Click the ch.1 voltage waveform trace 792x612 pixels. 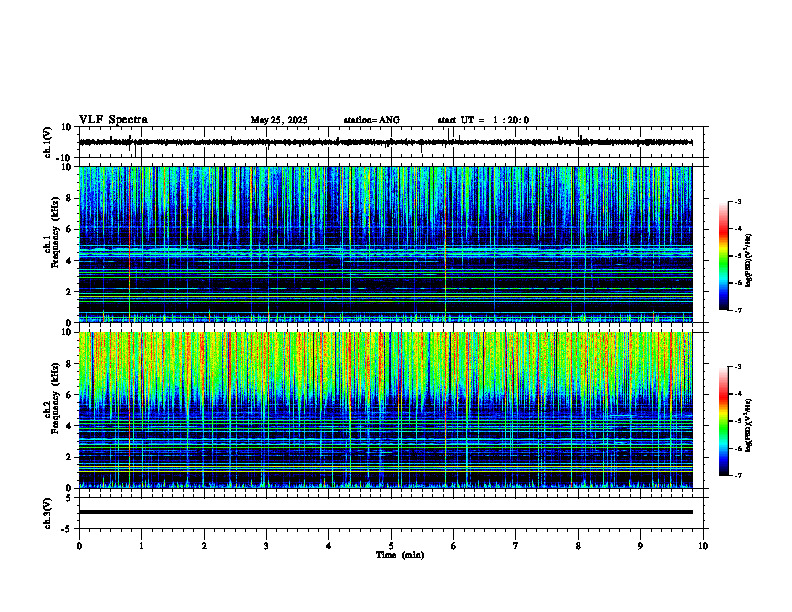(385, 142)
